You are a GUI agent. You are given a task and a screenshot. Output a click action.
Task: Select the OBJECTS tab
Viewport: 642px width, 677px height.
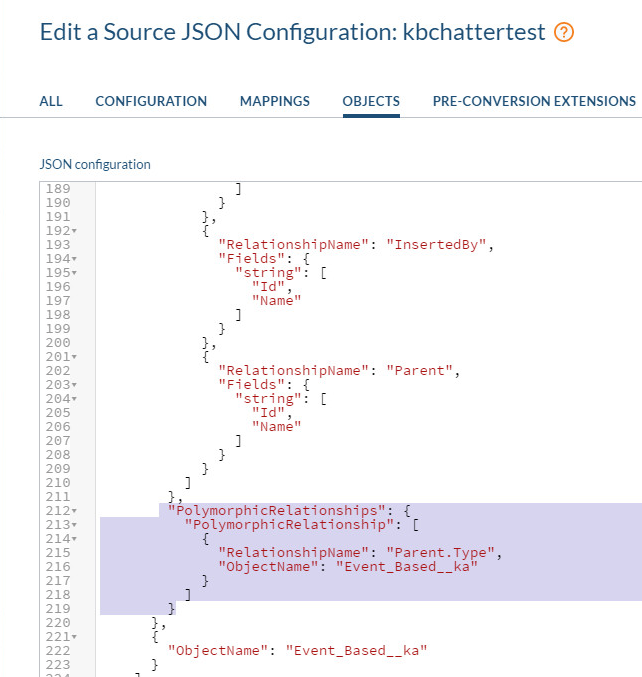pyautogui.click(x=371, y=101)
